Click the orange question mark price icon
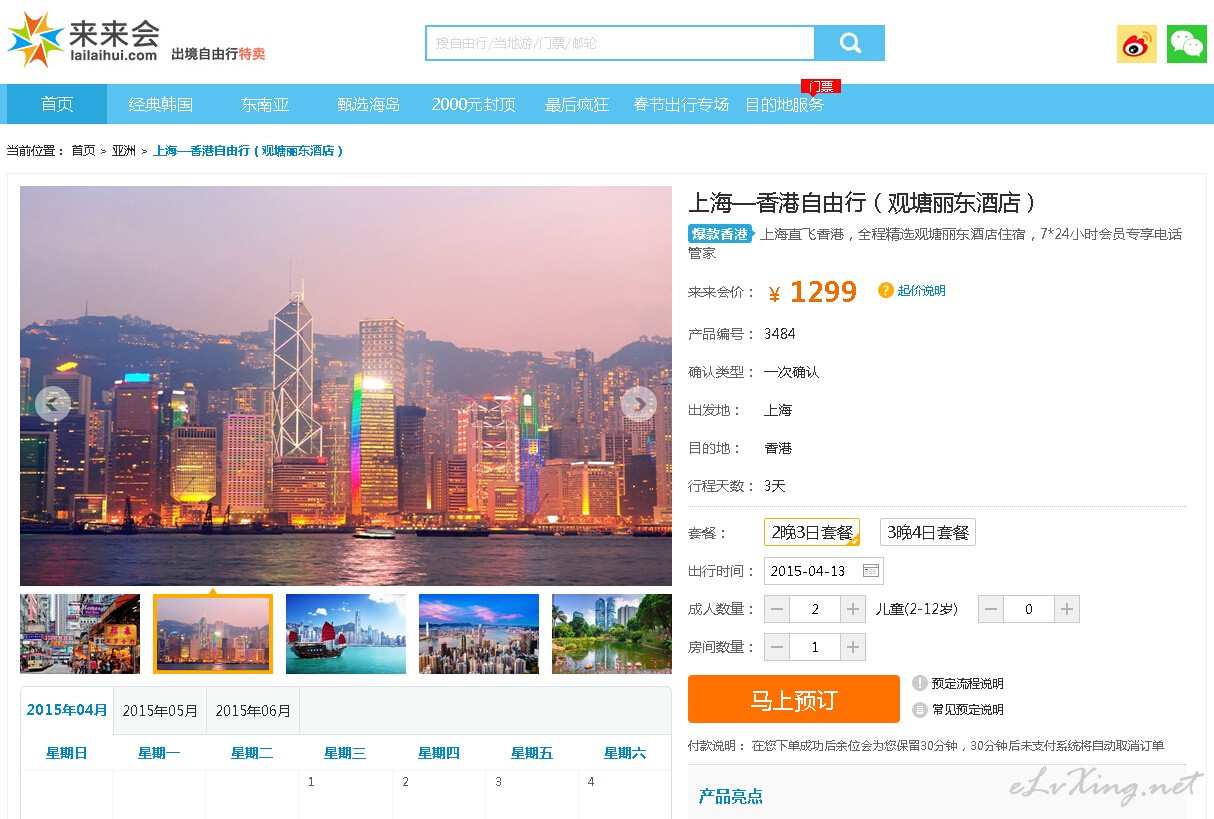The image size is (1214, 819). (885, 290)
